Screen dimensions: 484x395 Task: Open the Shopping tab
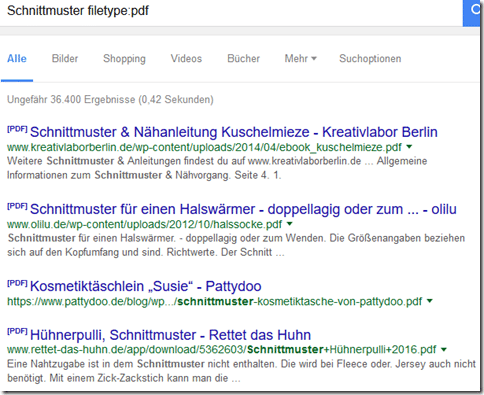click(124, 59)
